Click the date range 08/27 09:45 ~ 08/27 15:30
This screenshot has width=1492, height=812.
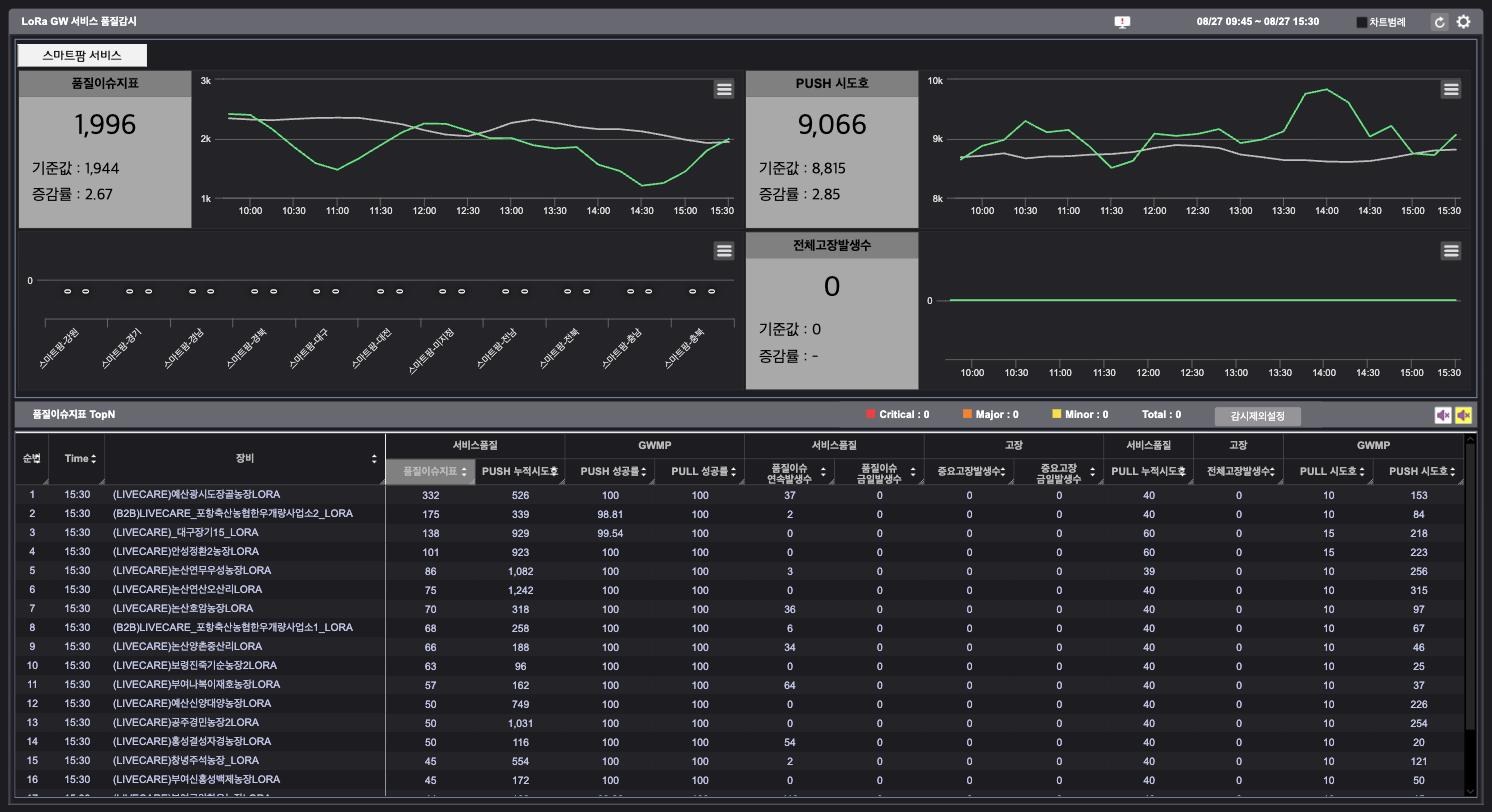click(x=1257, y=22)
